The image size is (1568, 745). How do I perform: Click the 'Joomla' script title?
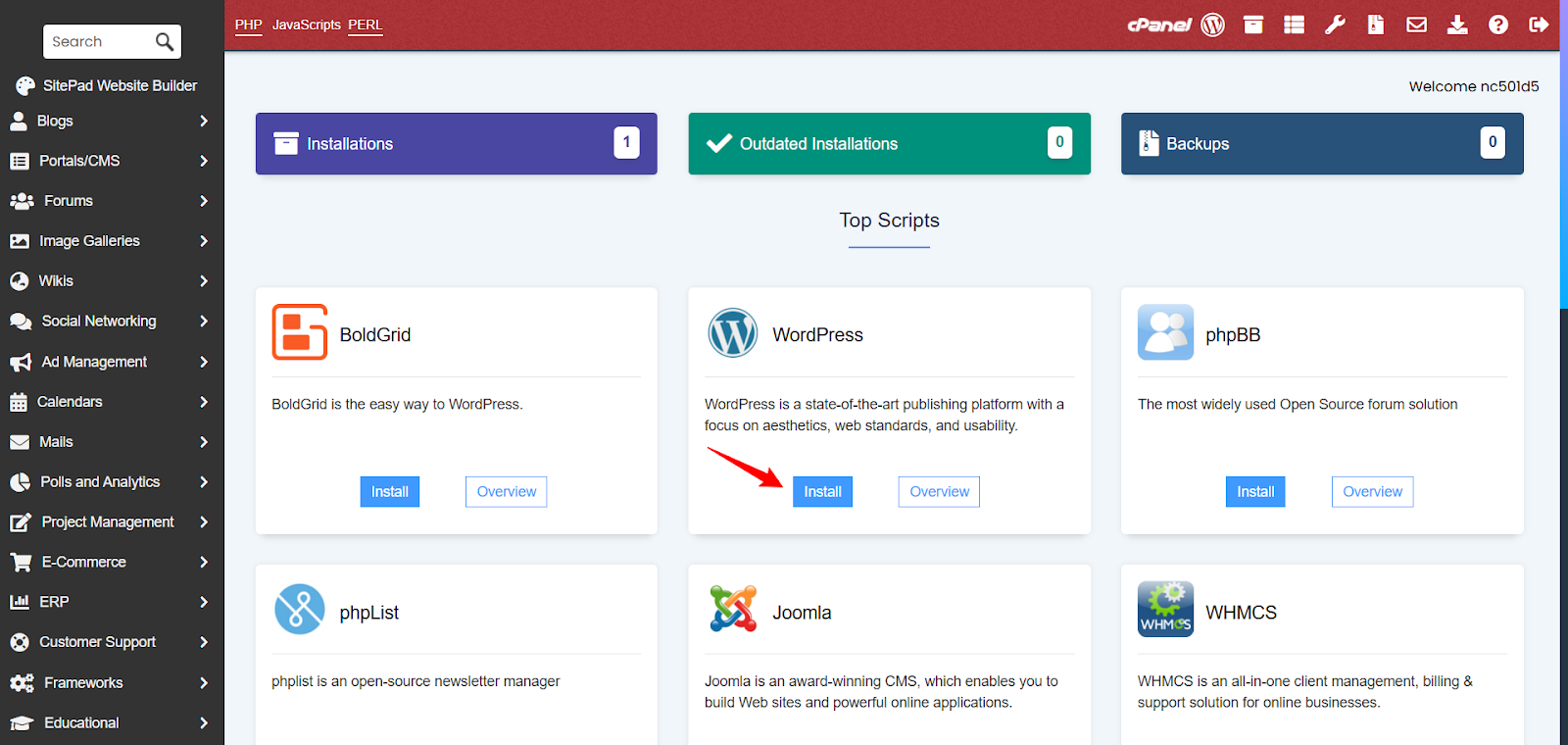(802, 613)
